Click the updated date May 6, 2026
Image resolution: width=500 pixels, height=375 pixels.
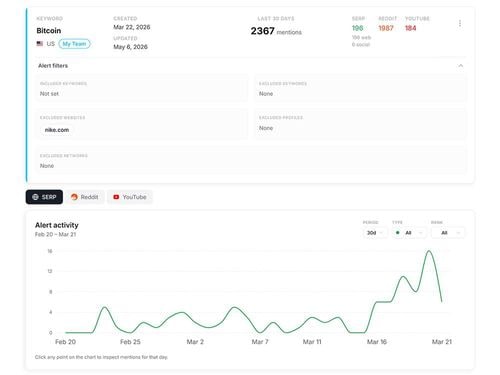pos(130,47)
